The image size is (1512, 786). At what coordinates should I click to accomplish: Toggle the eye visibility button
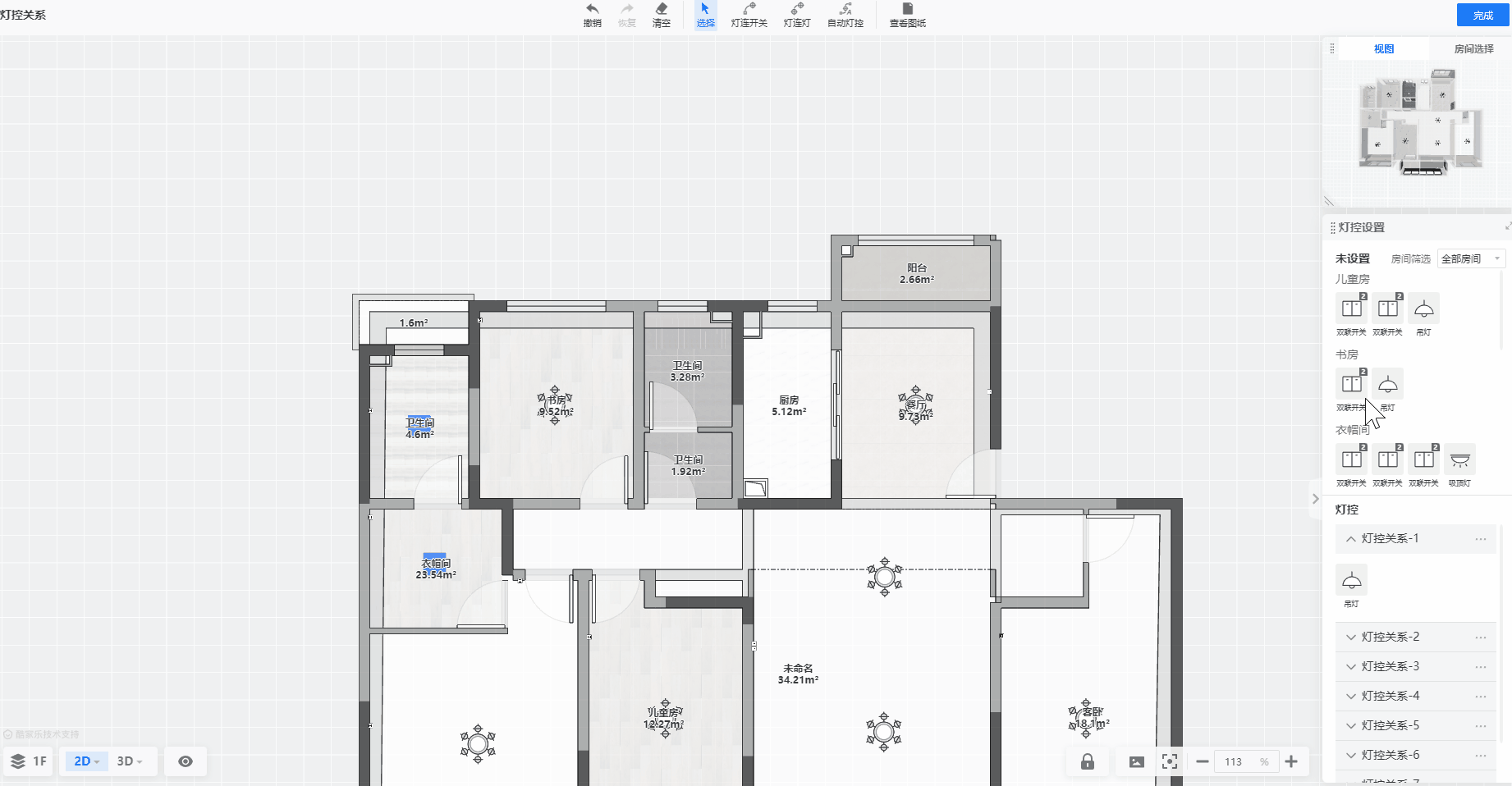pos(186,761)
